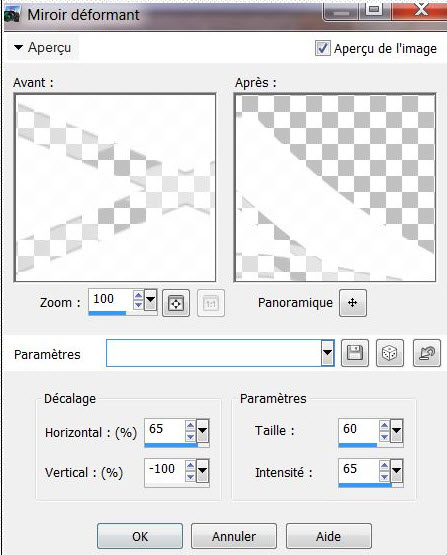Click the 1:1 zoom icon
Screen dimensions: 447x555
pyautogui.click(x=211, y=303)
